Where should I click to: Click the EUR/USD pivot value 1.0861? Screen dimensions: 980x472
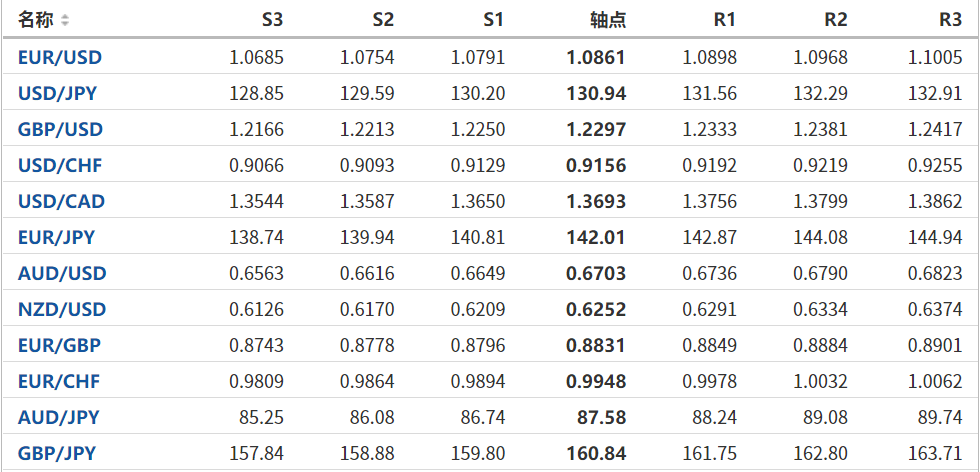point(596,57)
